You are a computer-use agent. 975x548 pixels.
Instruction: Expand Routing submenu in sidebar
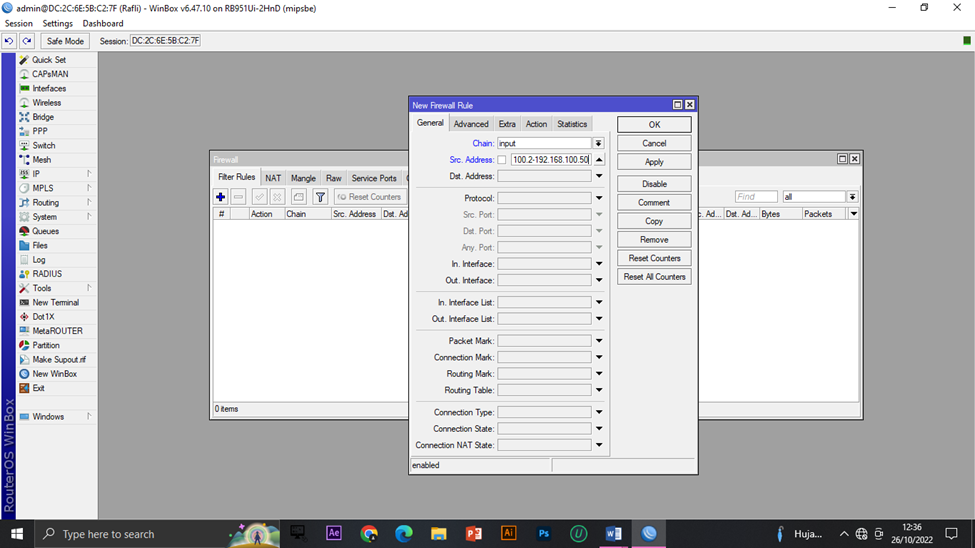pyautogui.click(x=89, y=203)
